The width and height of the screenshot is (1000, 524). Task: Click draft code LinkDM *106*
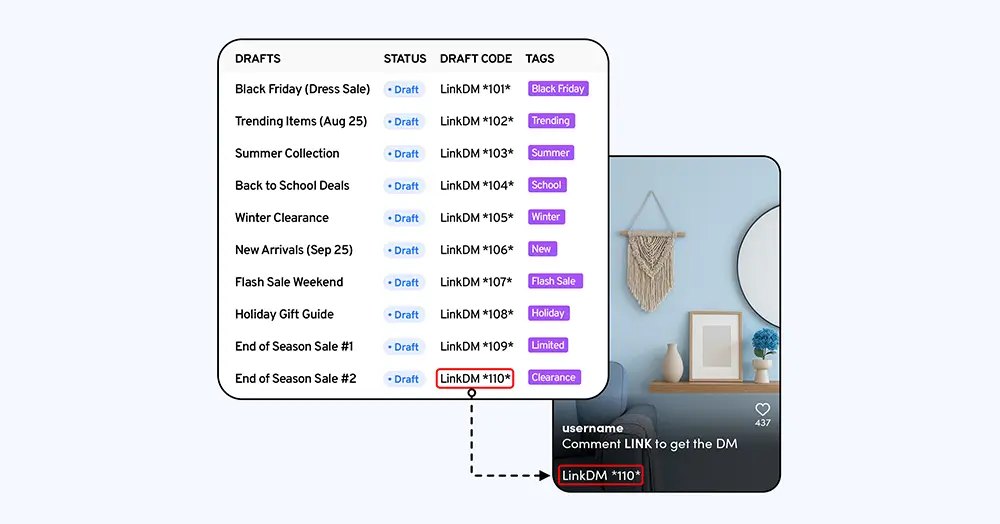click(476, 250)
